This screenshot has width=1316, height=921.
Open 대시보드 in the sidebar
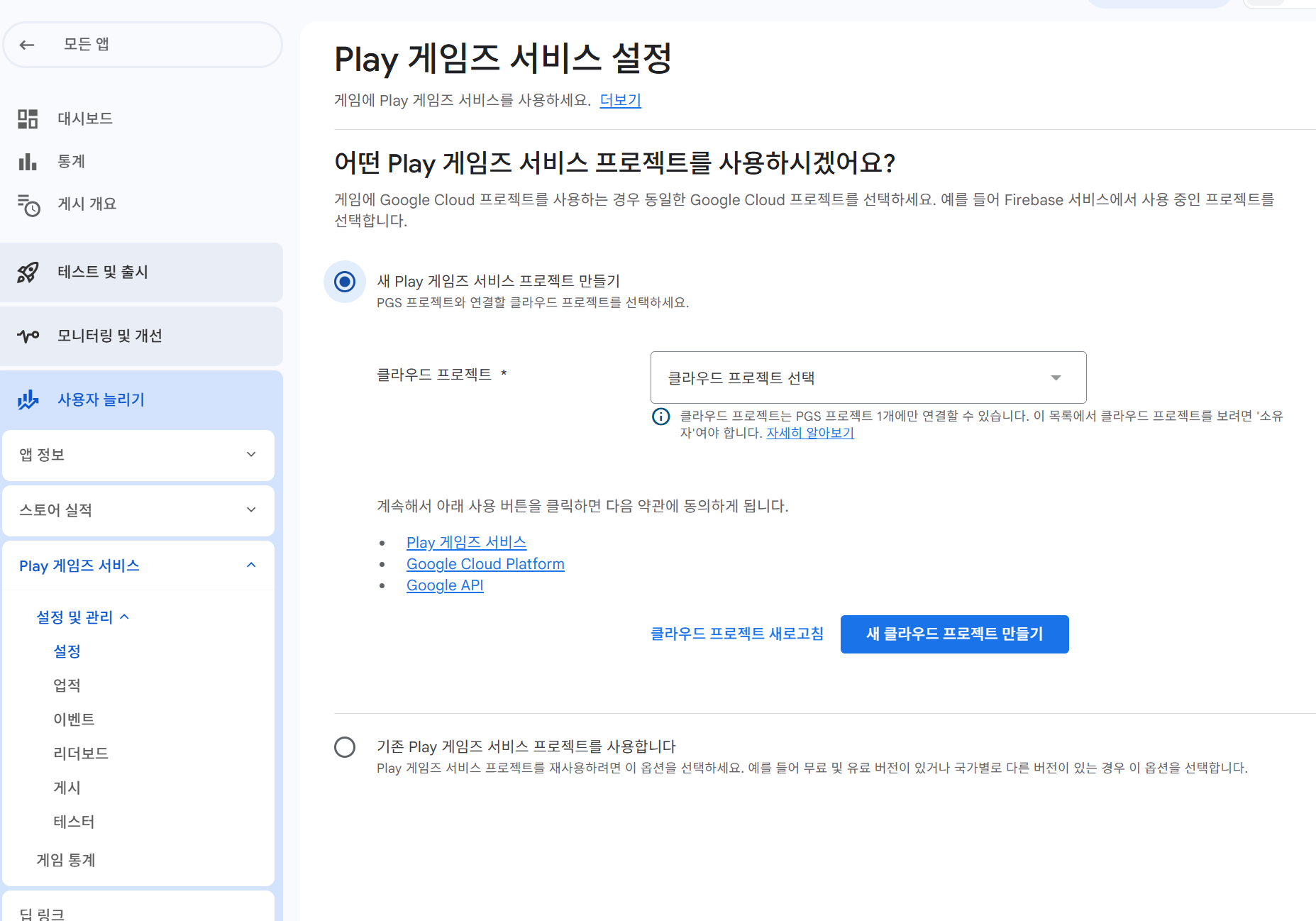85,118
